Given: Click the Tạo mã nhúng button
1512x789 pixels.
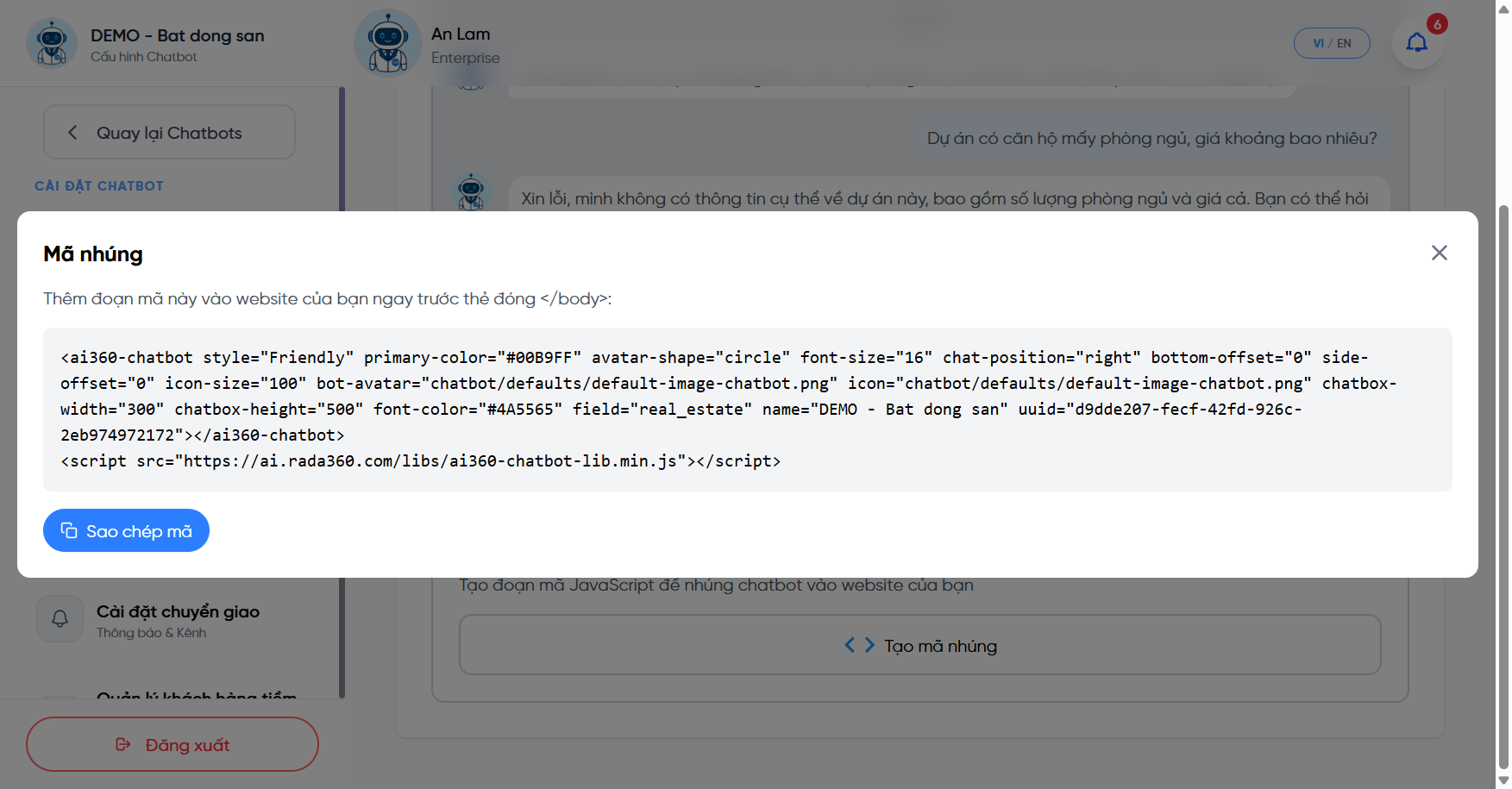Looking at the screenshot, I should (920, 645).
